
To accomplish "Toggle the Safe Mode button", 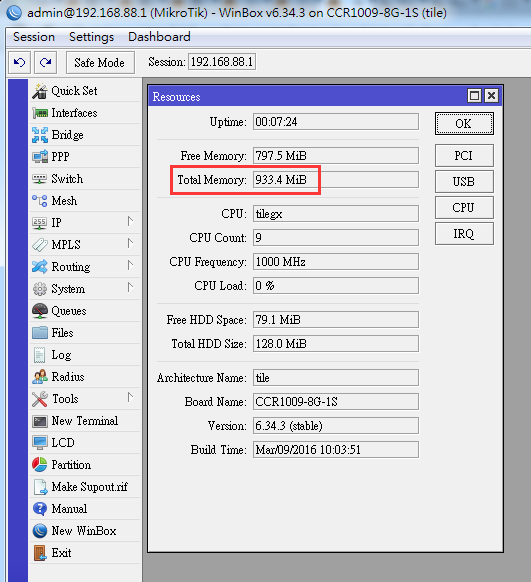I will tap(99, 62).
